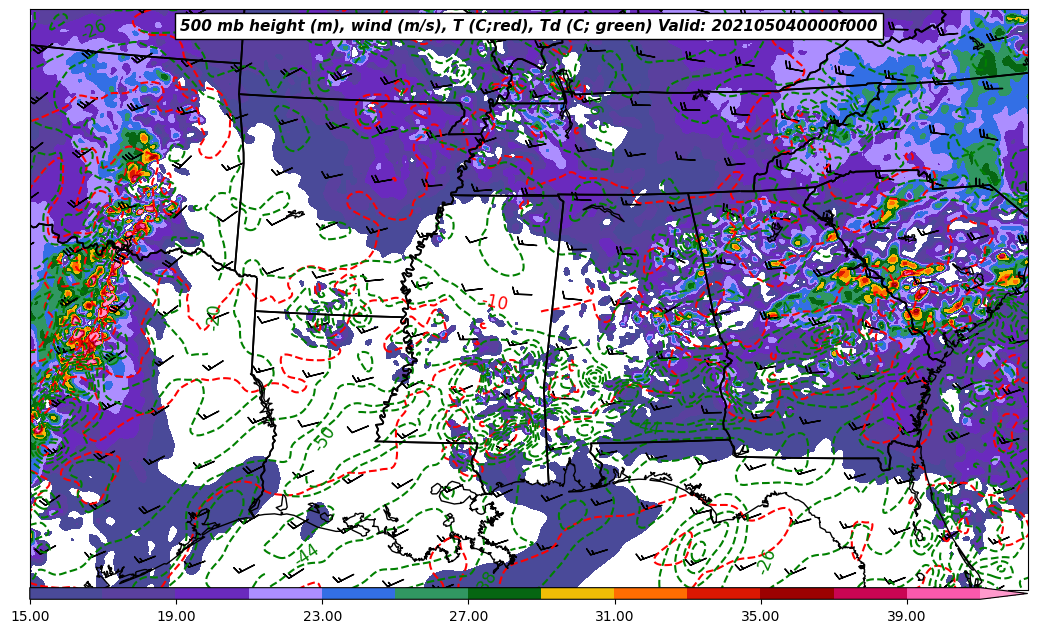Click the 27.00 colorbar tick label
This screenshot has height=633, width=1037.
(468, 617)
